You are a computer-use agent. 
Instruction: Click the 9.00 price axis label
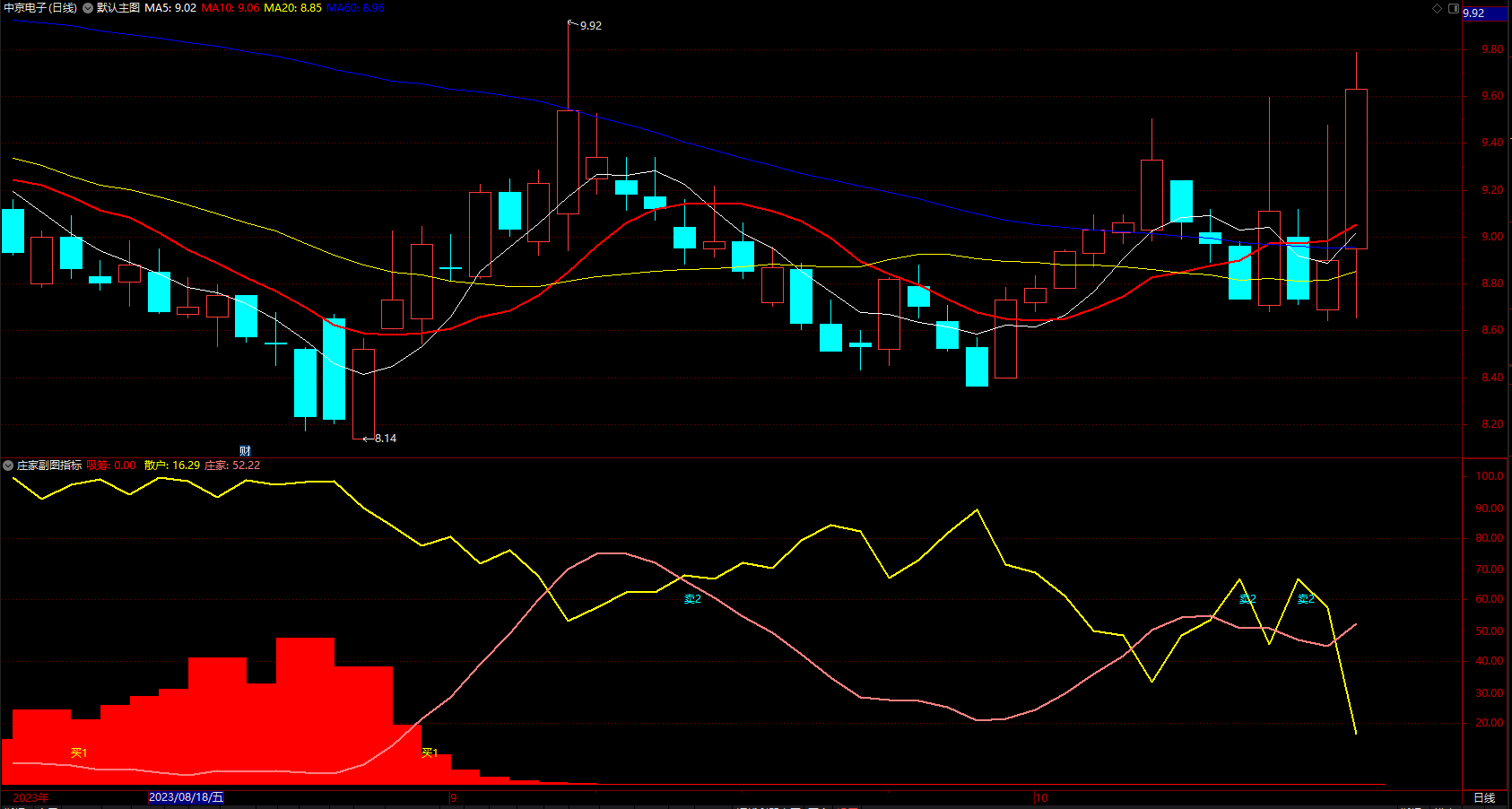1492,237
